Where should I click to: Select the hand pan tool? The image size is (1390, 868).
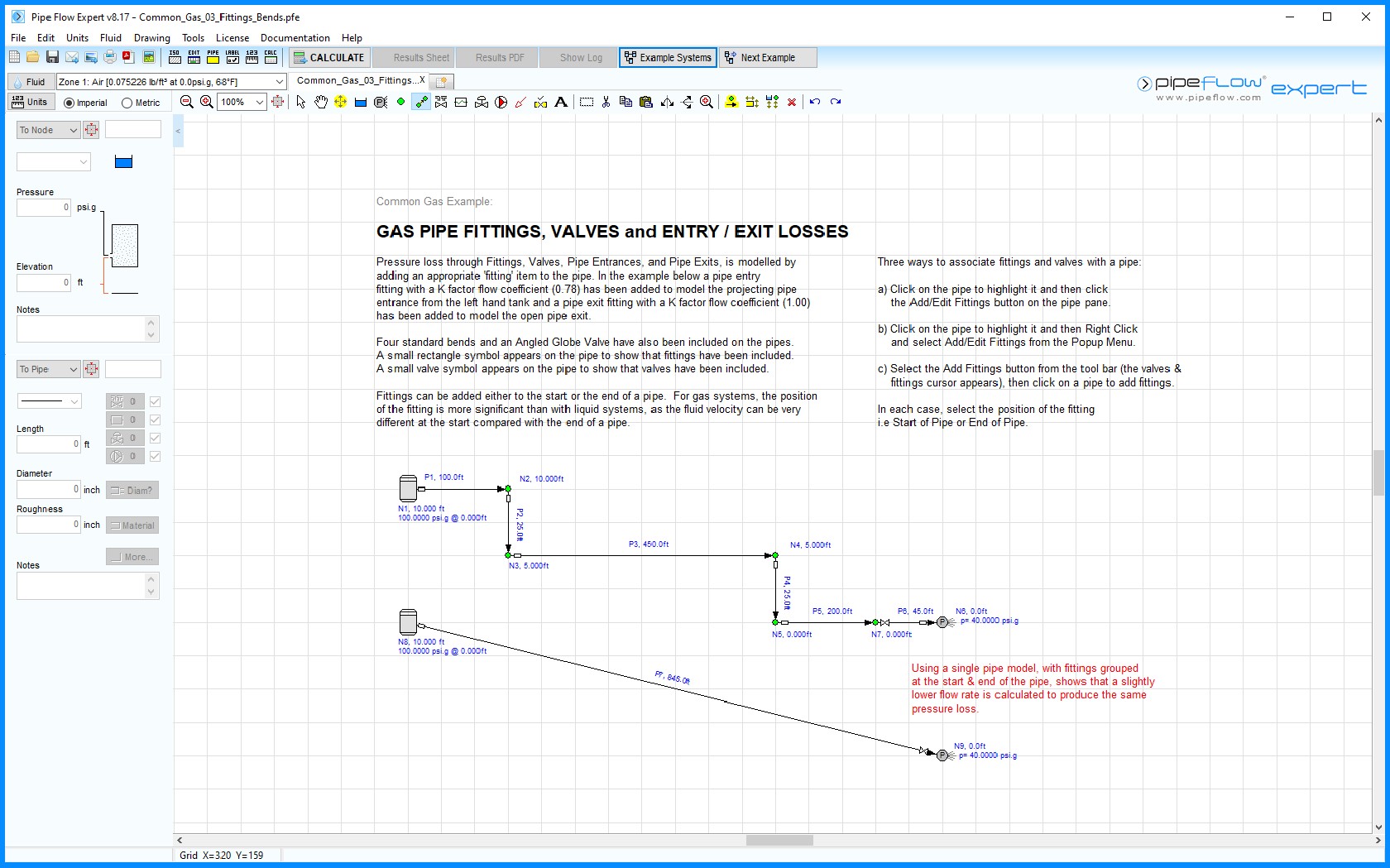[321, 102]
